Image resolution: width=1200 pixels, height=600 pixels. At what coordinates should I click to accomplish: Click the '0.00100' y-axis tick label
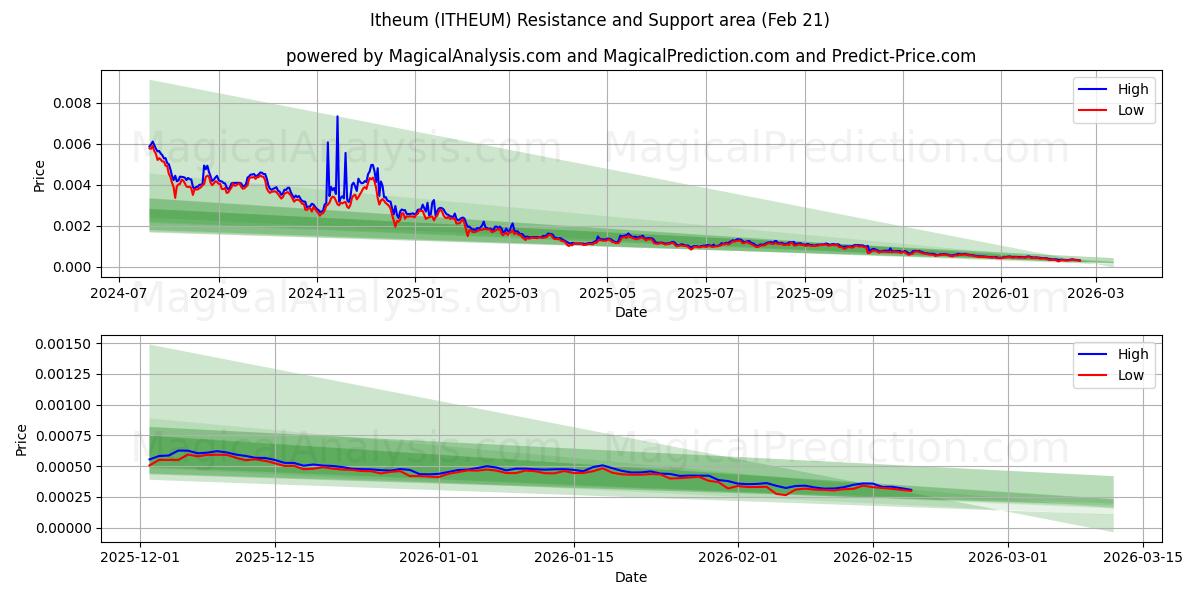click(x=64, y=405)
